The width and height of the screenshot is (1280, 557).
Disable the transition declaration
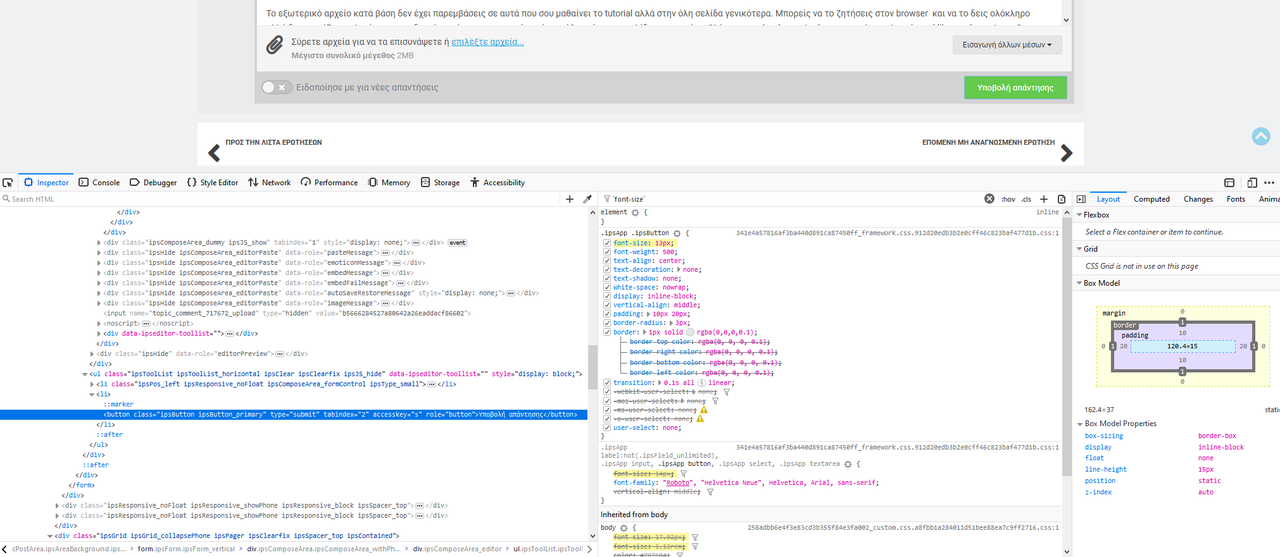606,382
